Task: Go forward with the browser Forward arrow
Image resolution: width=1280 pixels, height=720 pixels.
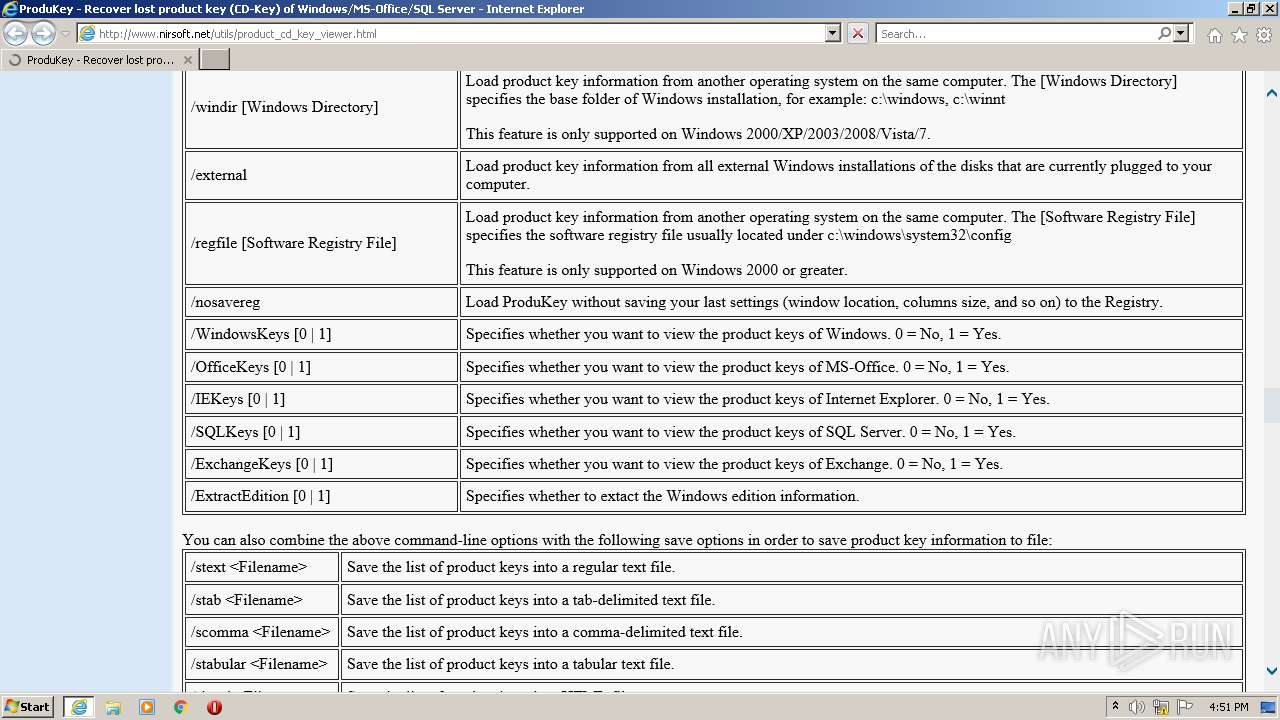Action: [x=43, y=33]
